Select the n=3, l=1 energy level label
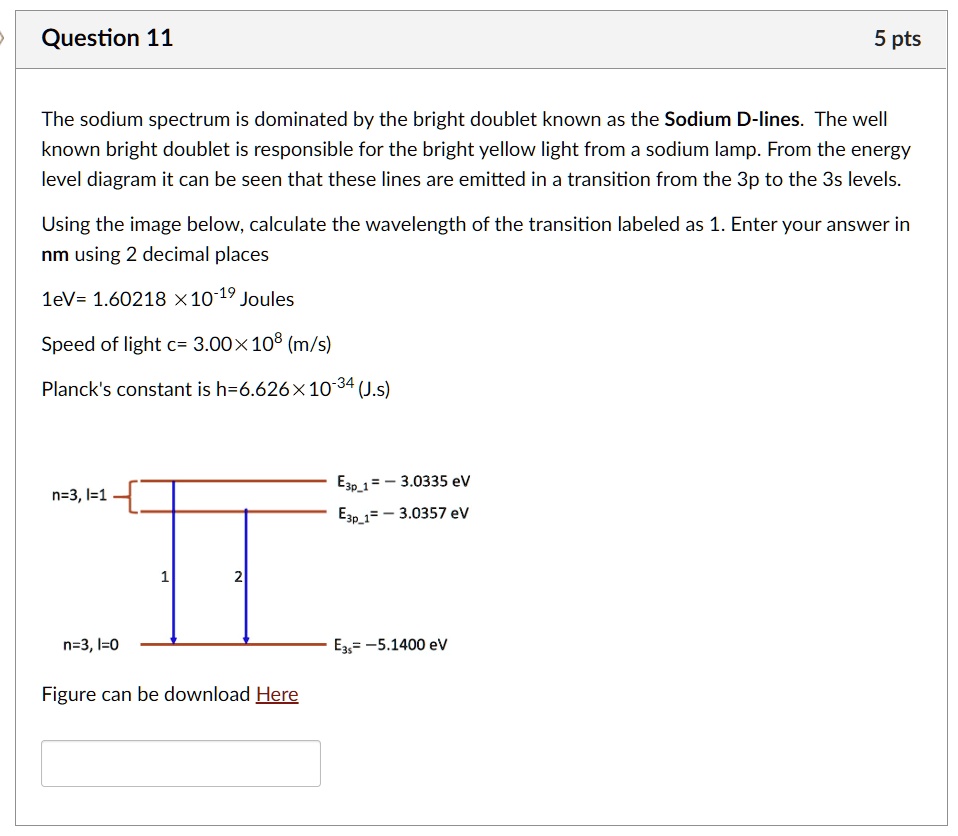 tap(77, 494)
